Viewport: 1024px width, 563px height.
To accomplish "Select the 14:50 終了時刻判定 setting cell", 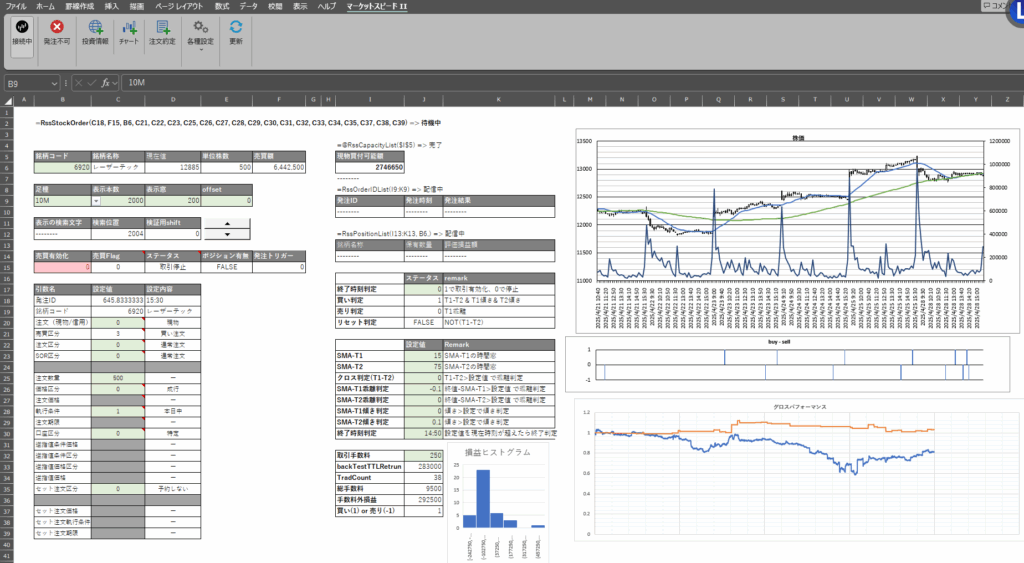I will click(x=424, y=434).
